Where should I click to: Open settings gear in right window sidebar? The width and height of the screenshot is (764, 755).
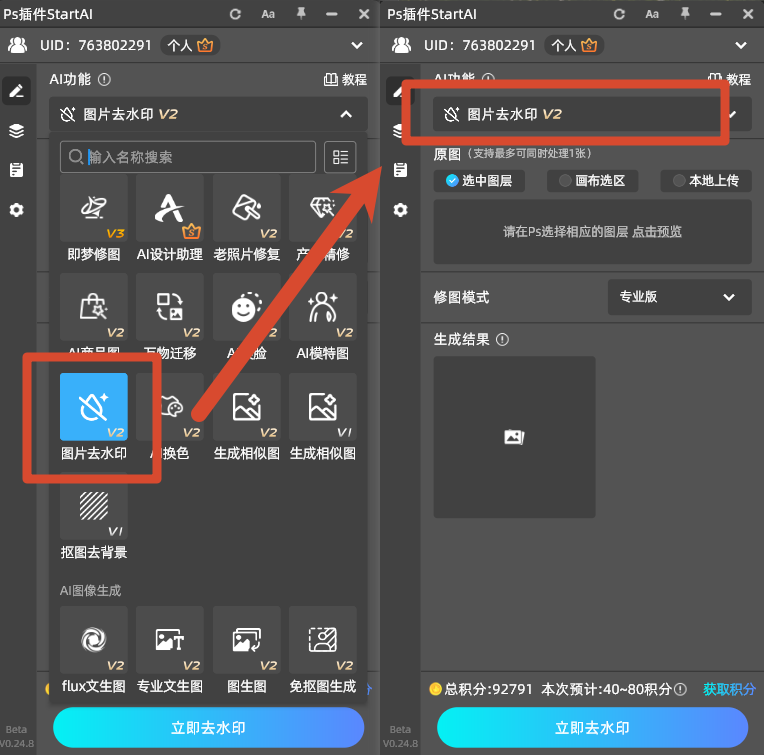401,210
